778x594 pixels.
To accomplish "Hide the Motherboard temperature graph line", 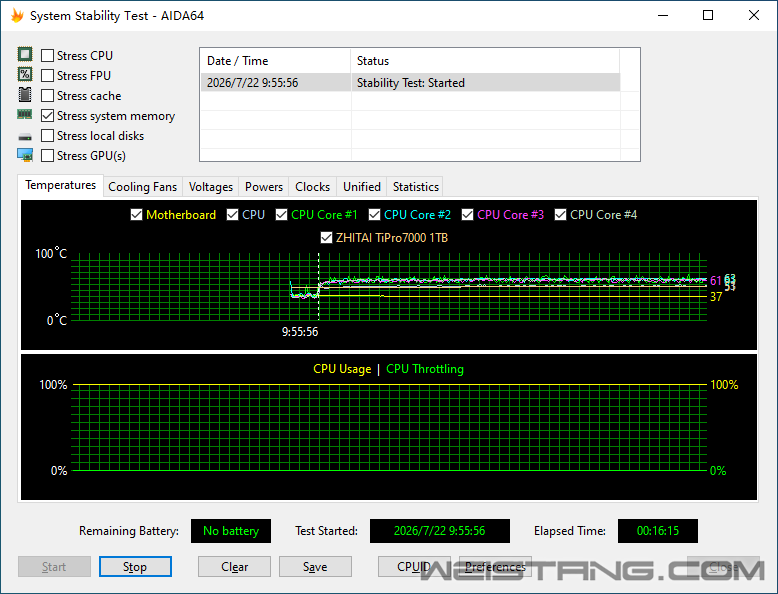I will 136,214.
